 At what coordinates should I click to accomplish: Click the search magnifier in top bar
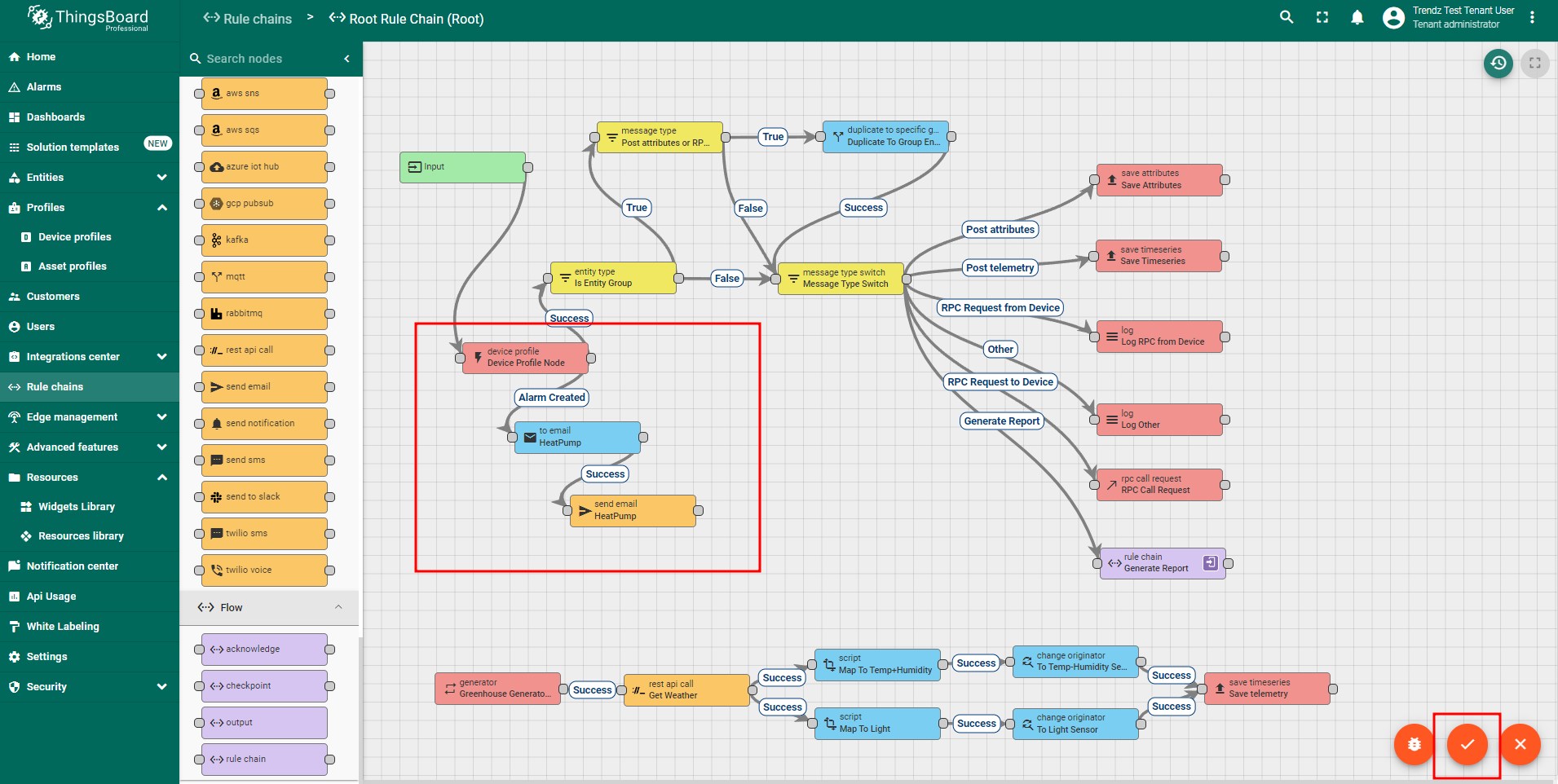(1287, 17)
